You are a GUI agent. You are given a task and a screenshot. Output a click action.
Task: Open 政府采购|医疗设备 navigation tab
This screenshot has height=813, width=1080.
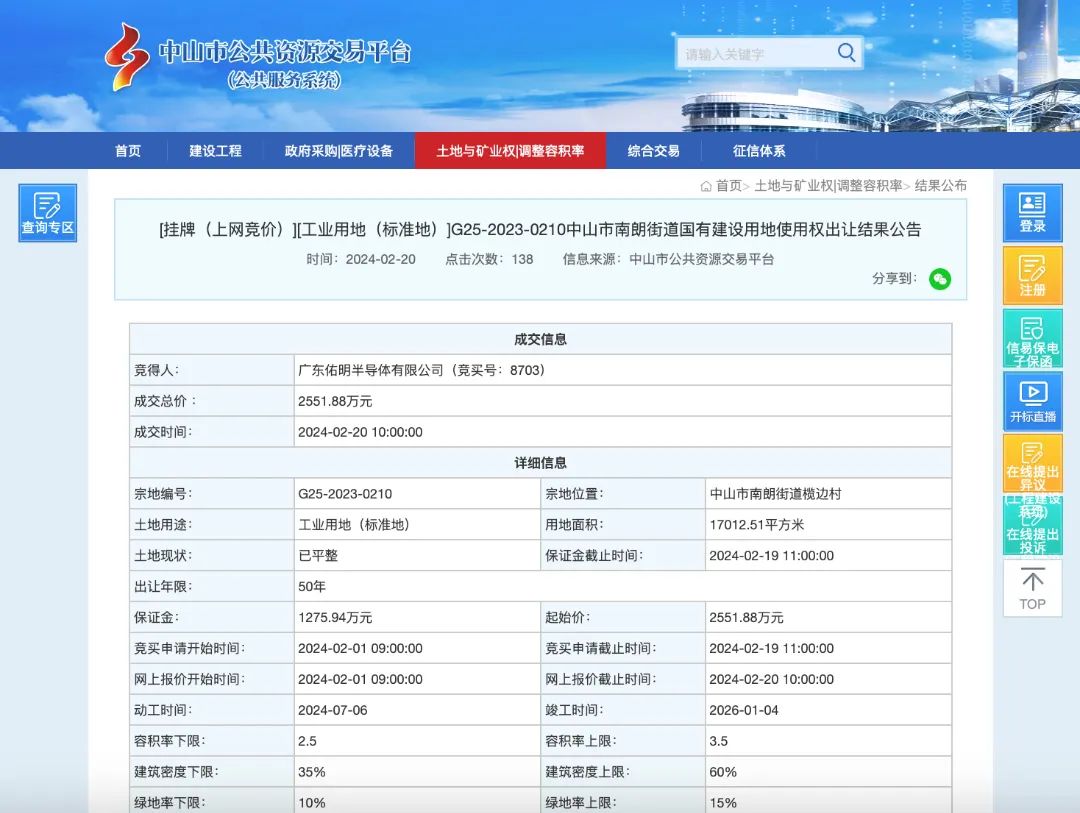point(339,151)
